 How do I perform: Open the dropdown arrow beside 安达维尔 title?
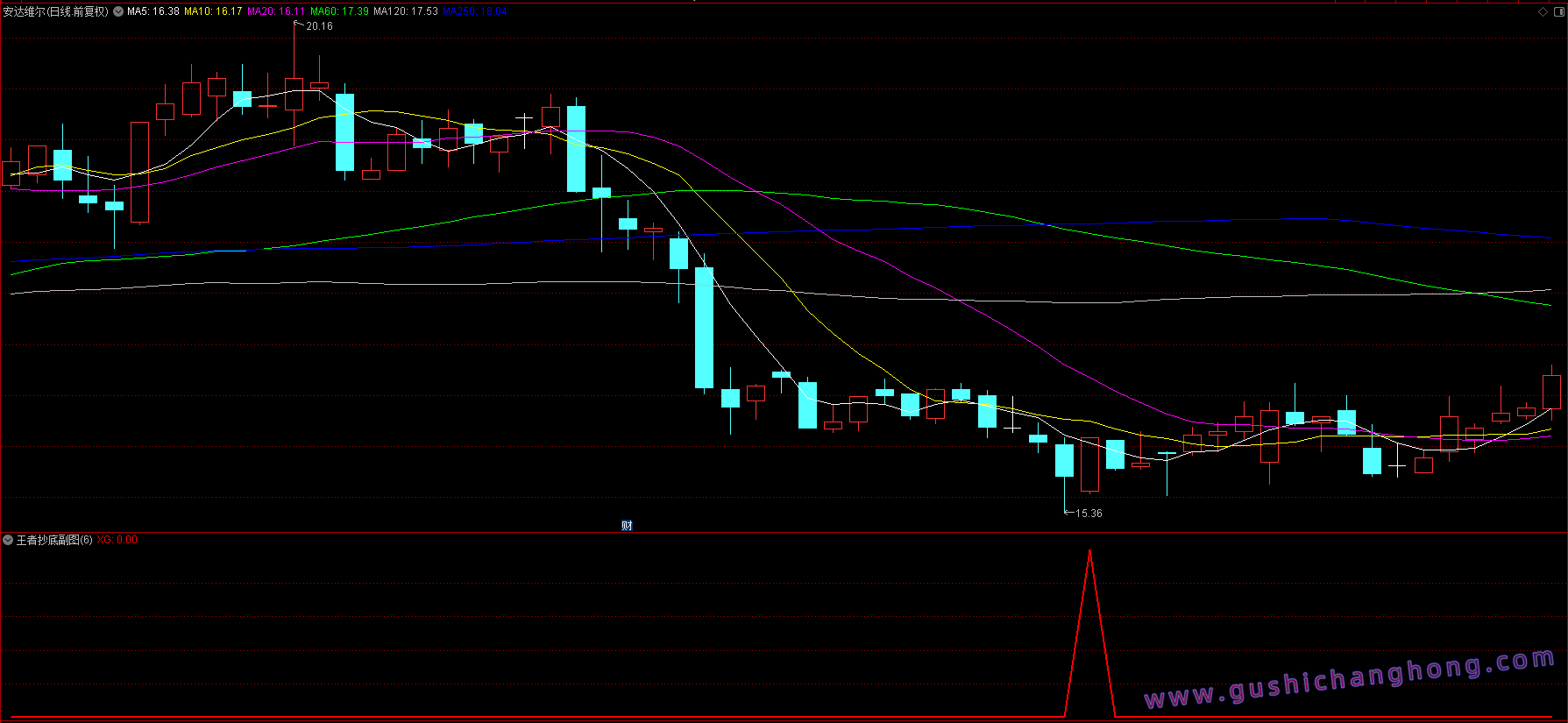pyautogui.click(x=118, y=11)
